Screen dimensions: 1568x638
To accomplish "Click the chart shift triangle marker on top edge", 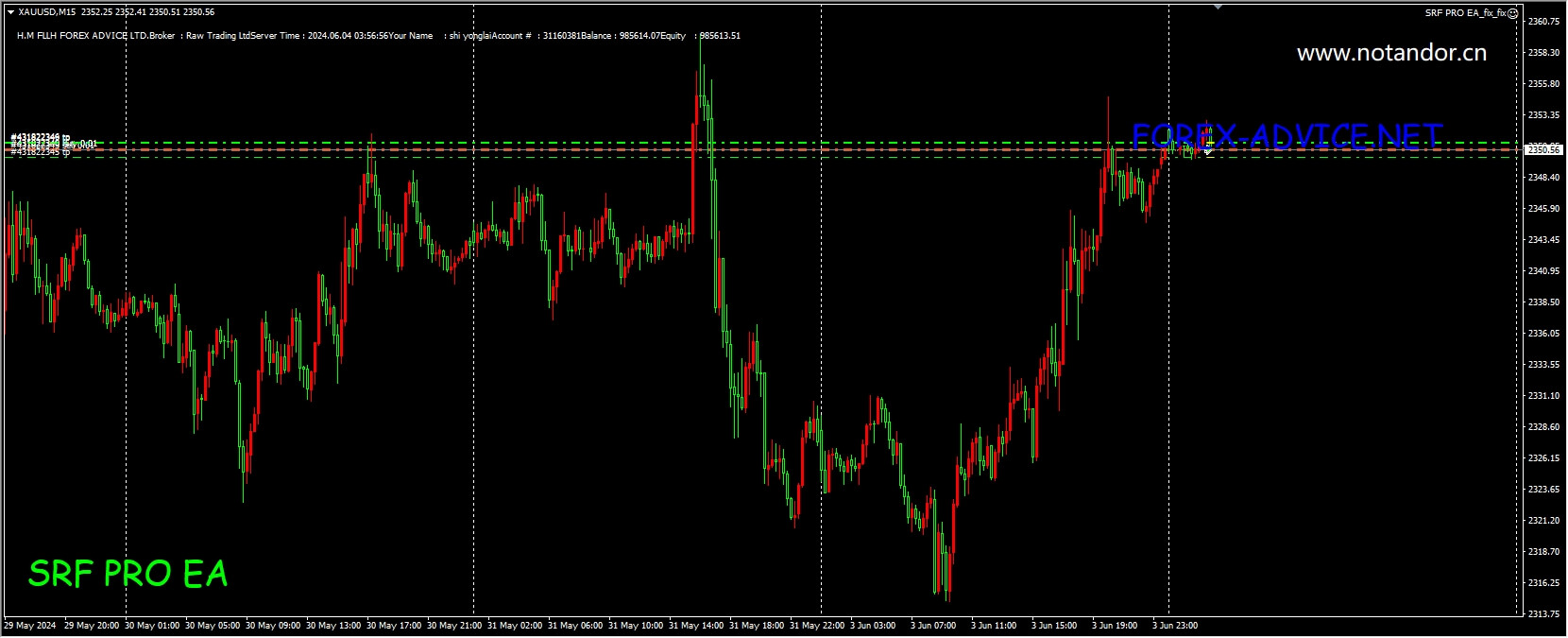I will [1218, 7].
